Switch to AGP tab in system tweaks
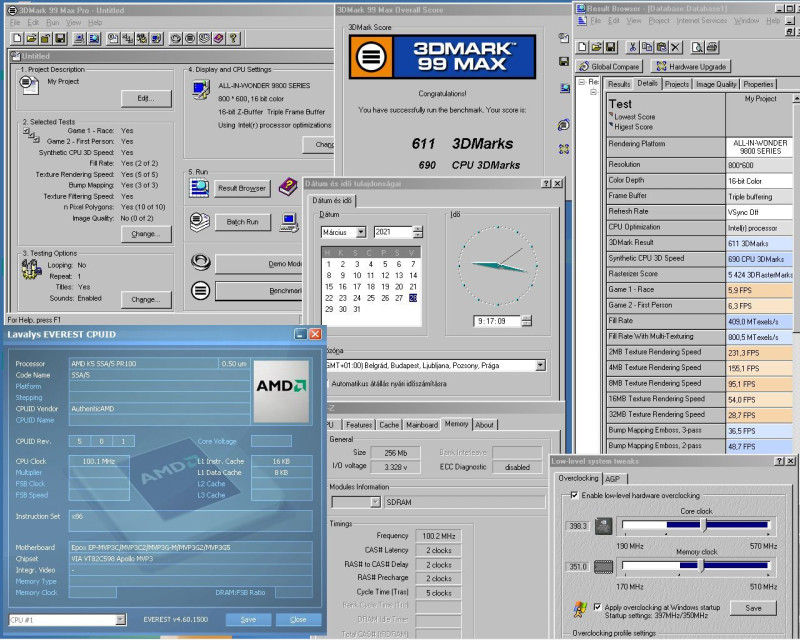 click(612, 479)
